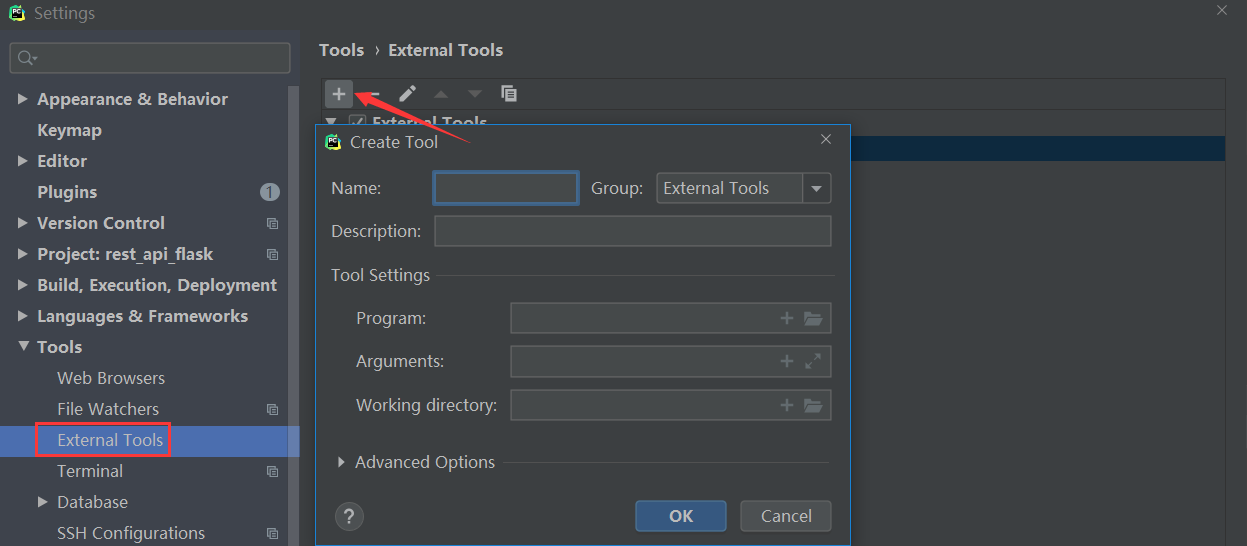Select File Watchers under Tools
Screen dimensions: 1247x546
(x=108, y=409)
